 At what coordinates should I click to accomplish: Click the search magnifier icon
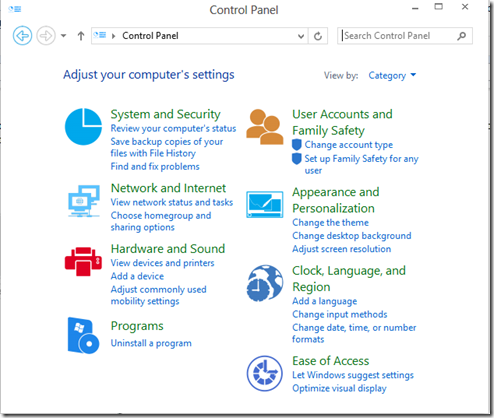462,36
